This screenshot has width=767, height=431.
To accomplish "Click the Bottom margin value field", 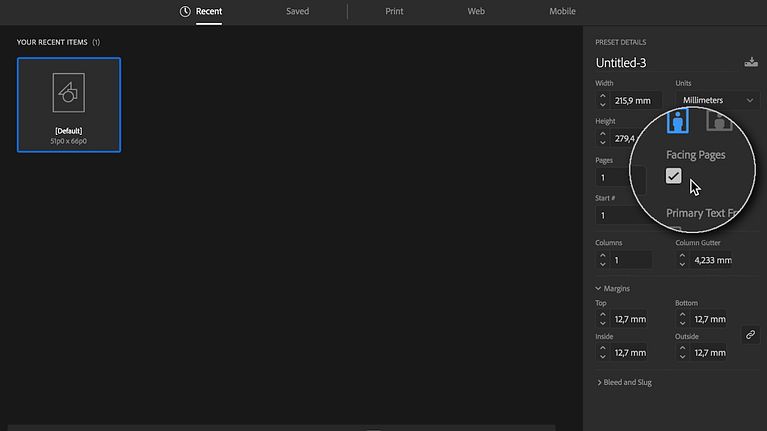I will click(708, 319).
